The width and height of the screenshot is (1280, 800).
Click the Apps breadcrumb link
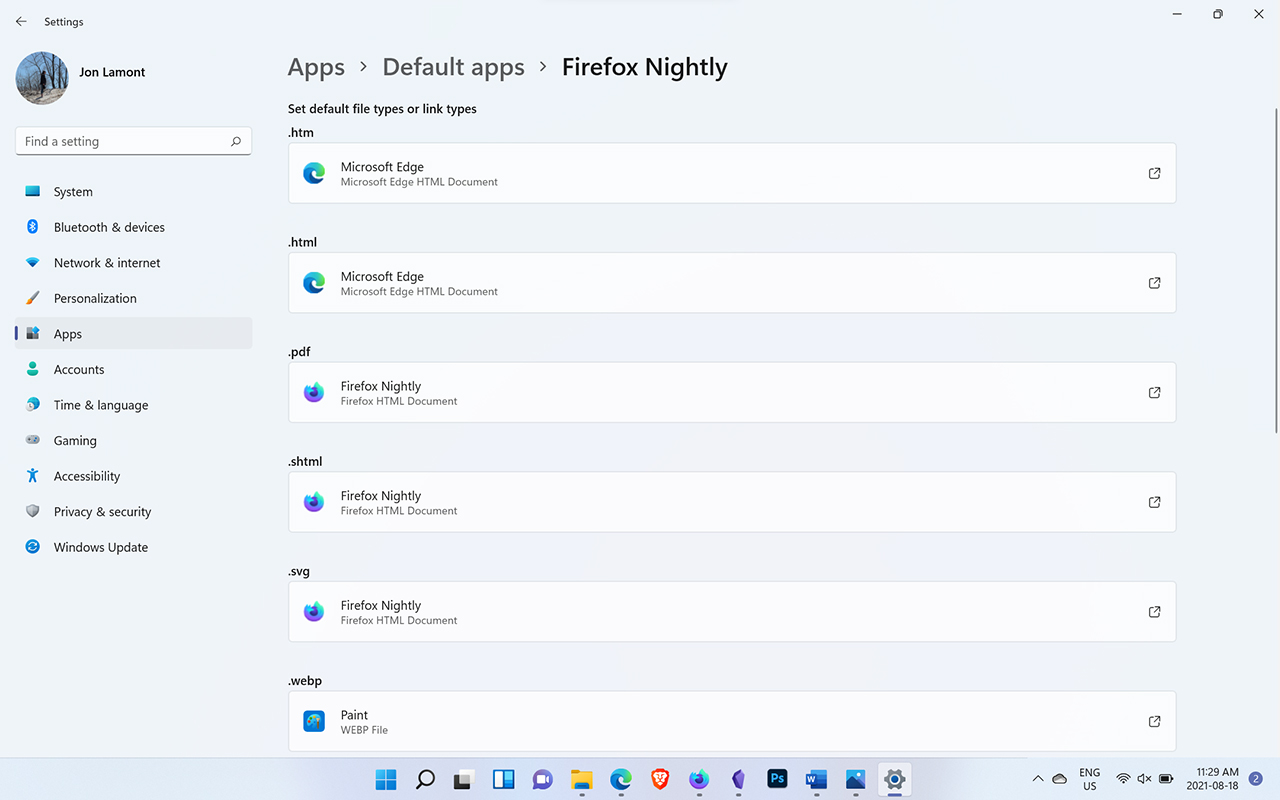(x=316, y=67)
